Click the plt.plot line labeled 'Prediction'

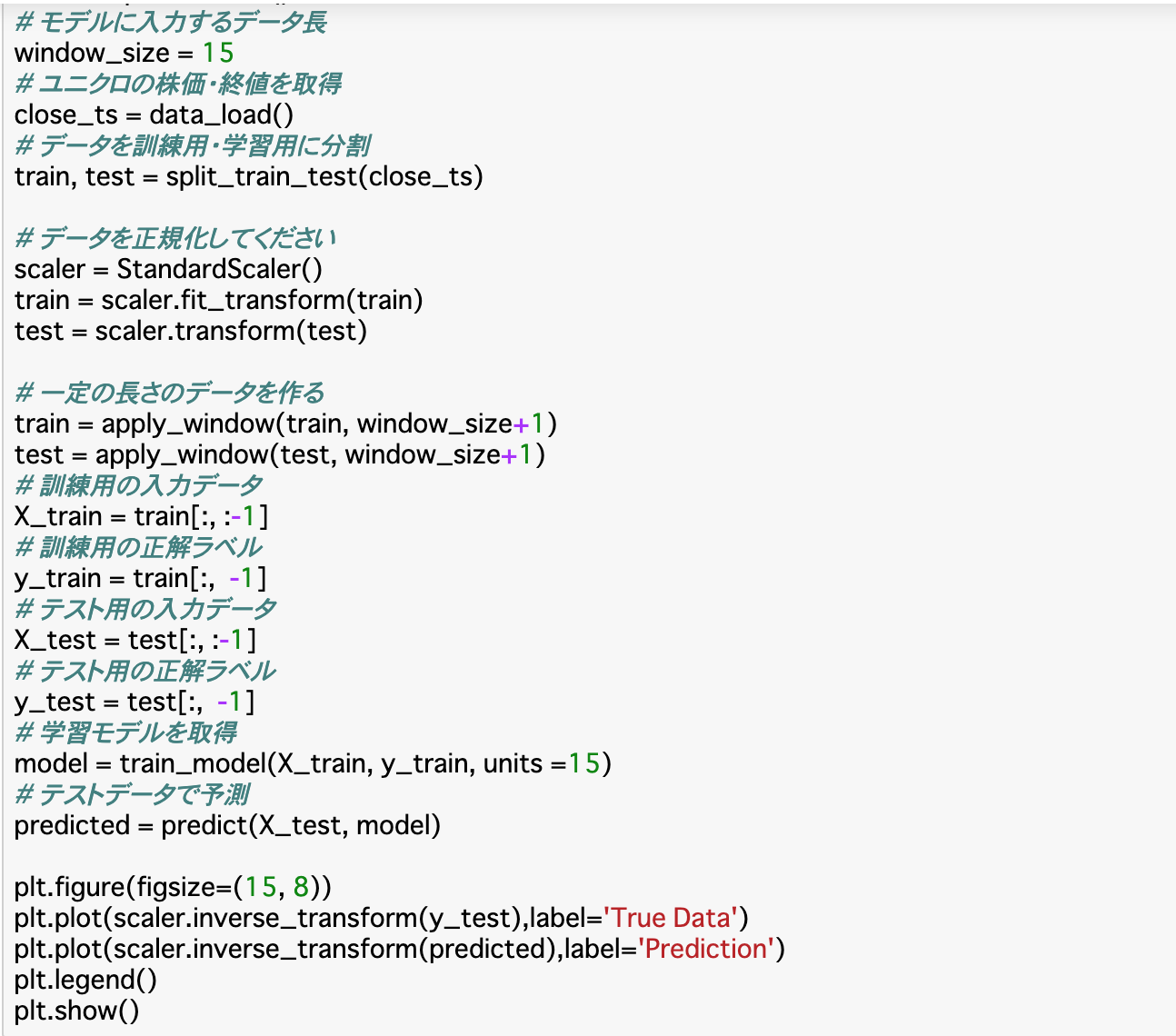coord(400,949)
